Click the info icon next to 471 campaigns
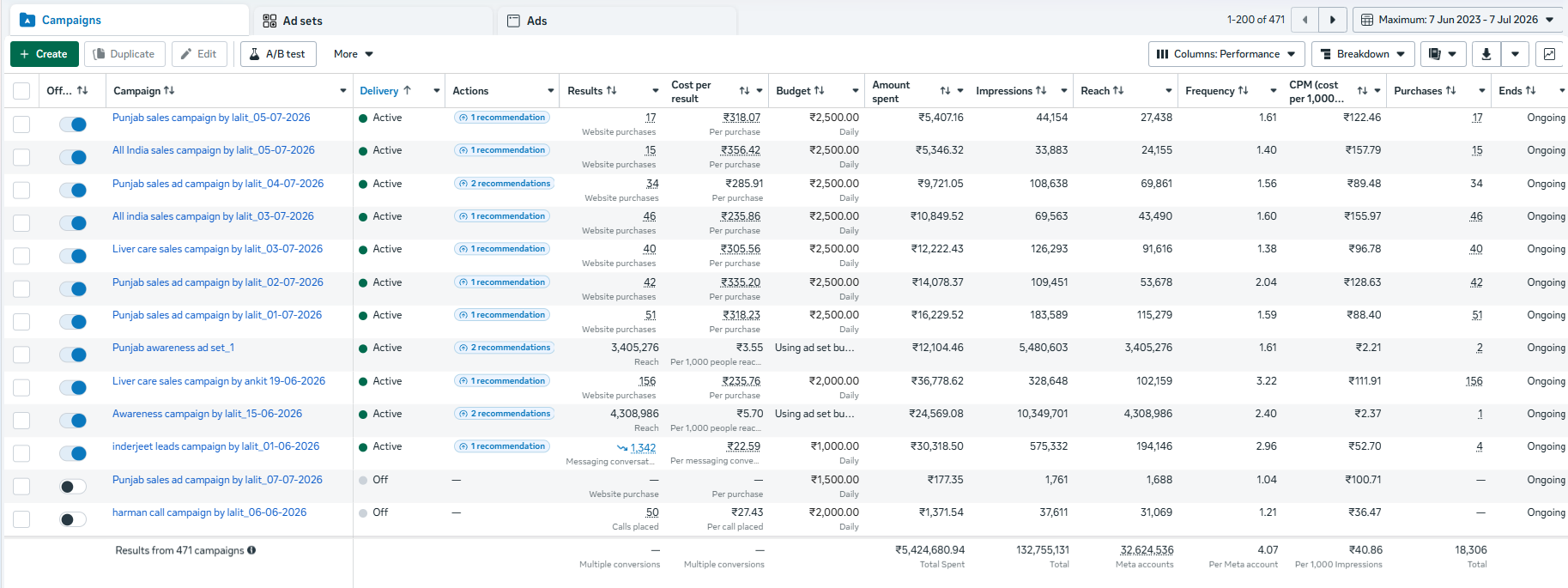Screen dimensions: 1568x588 point(251,550)
